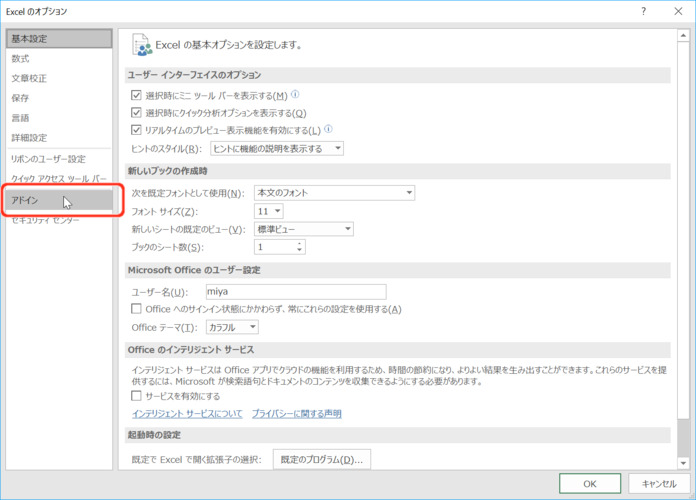Open the ヒントのスタイル dropdown

point(277,148)
